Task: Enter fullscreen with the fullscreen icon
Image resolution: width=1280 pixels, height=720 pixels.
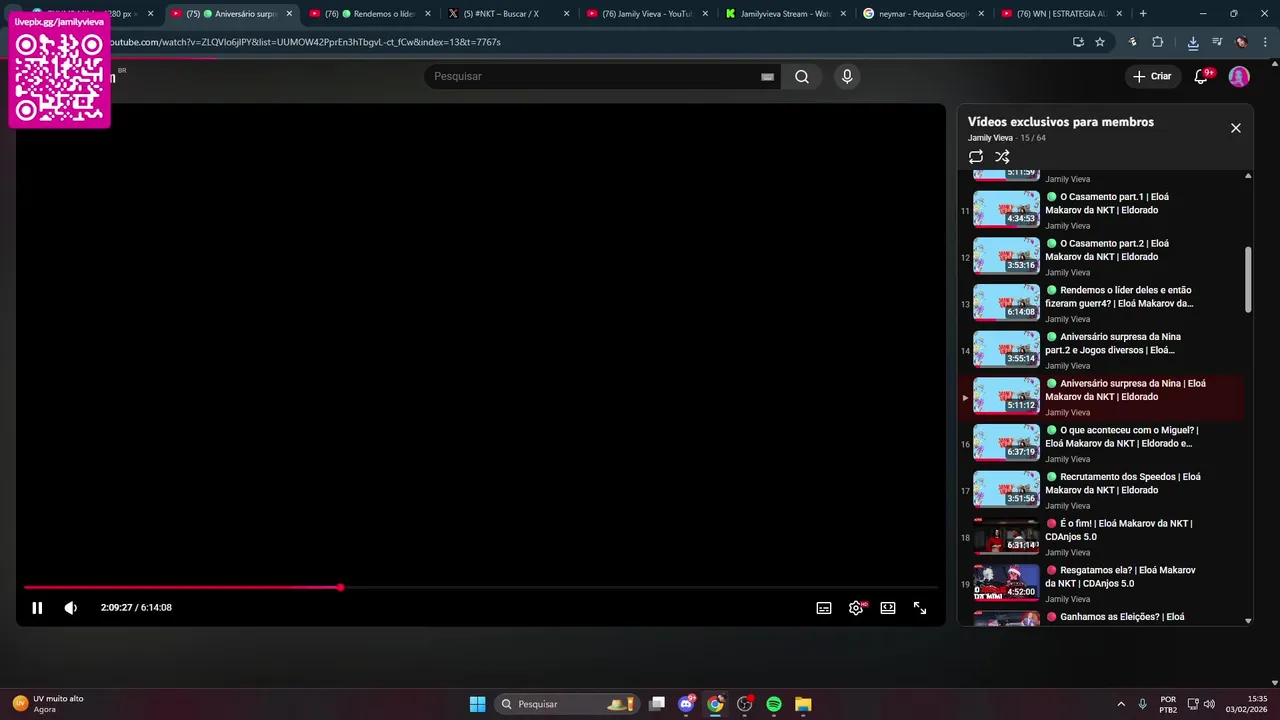Action: [920, 607]
